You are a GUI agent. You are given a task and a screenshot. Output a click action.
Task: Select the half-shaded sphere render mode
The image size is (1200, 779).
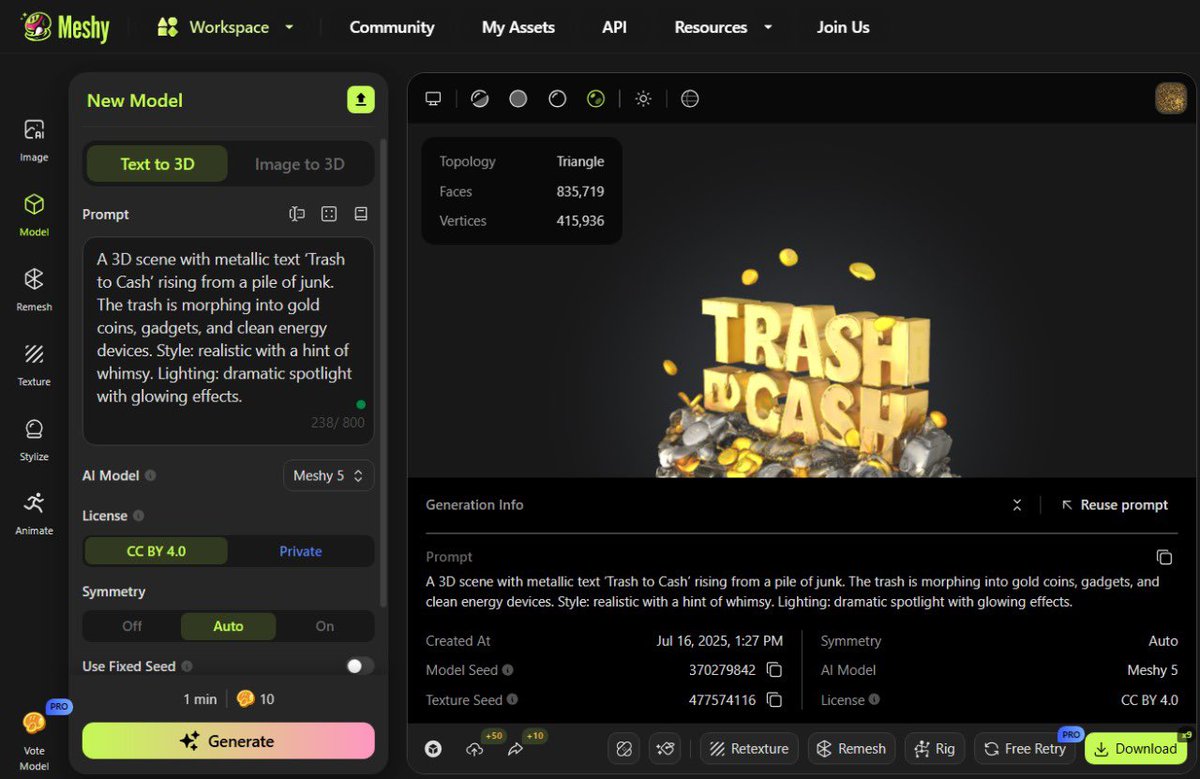click(480, 98)
